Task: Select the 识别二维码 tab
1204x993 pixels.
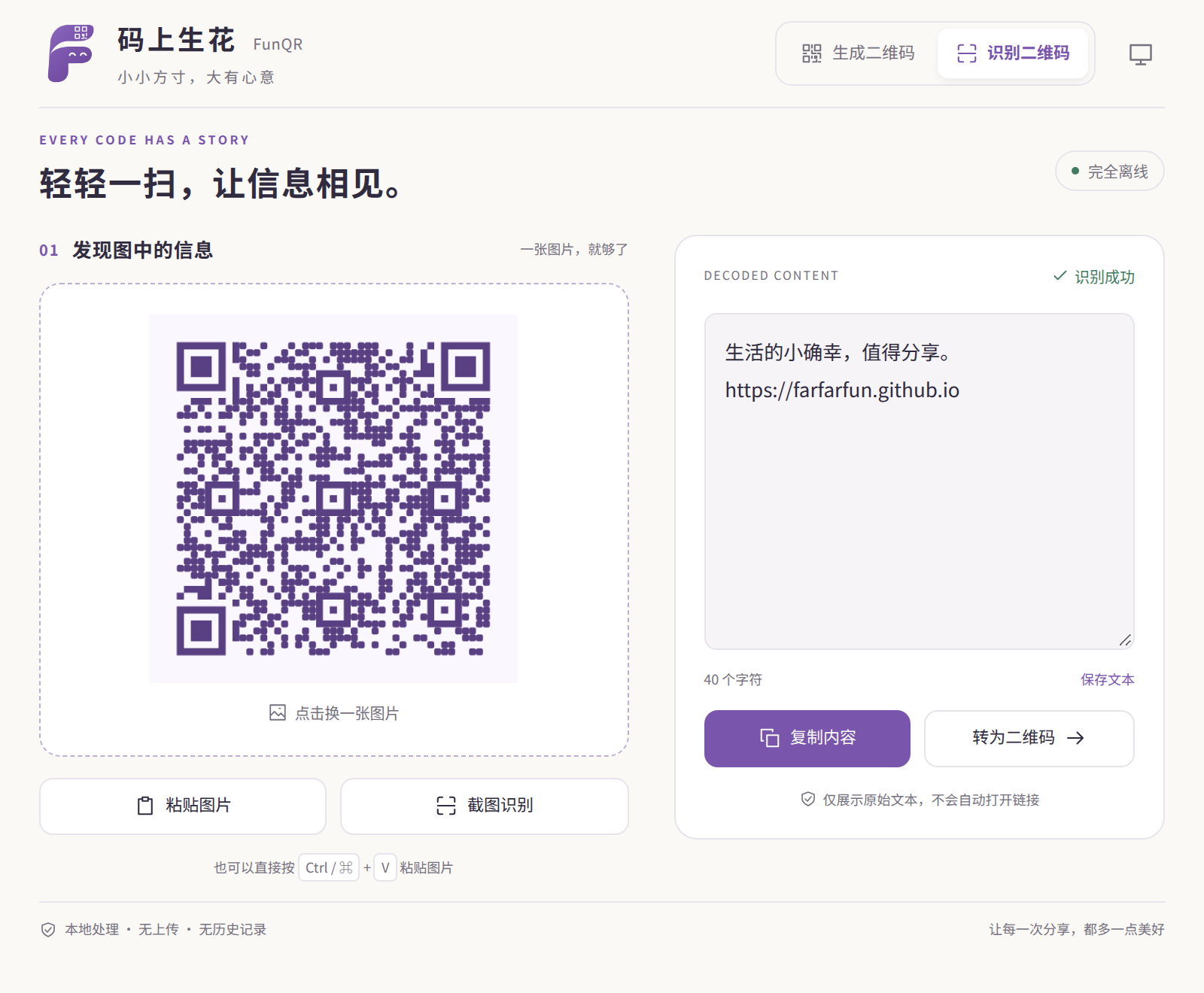Action: click(x=1013, y=53)
